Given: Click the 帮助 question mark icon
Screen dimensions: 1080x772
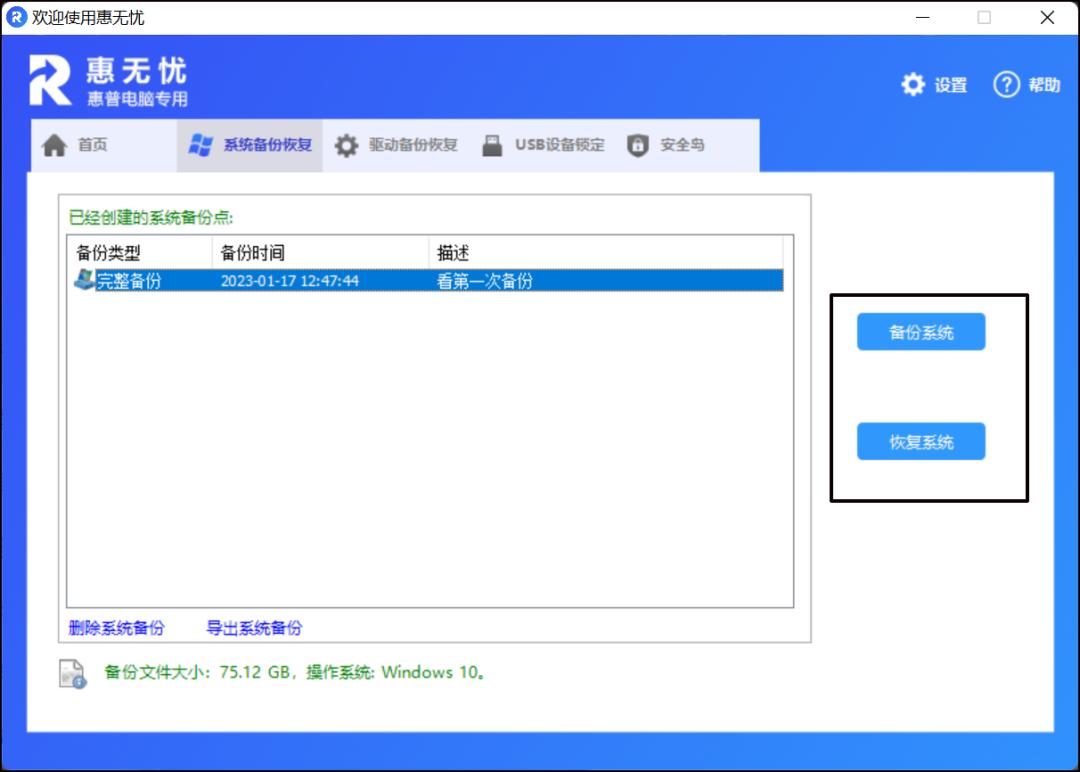Looking at the screenshot, I should tap(1005, 85).
